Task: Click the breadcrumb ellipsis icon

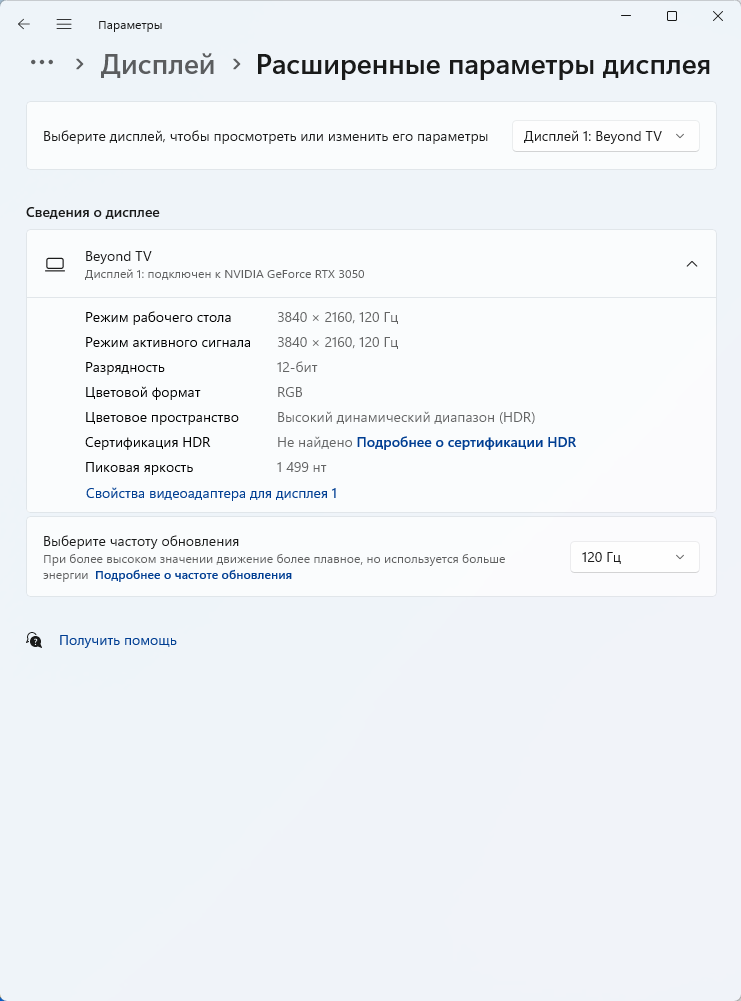Action: pos(42,63)
